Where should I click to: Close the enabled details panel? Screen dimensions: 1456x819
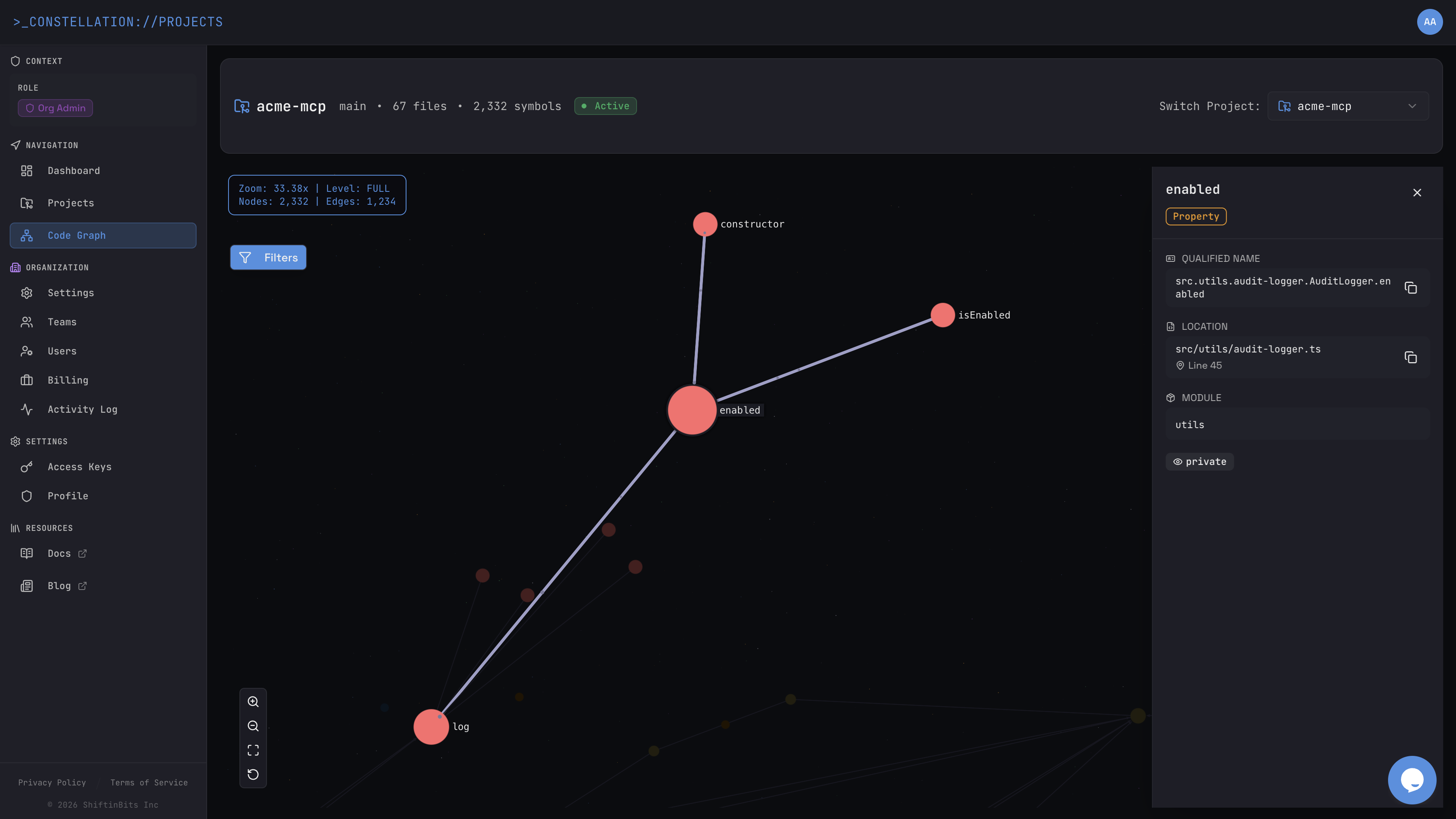click(x=1417, y=193)
